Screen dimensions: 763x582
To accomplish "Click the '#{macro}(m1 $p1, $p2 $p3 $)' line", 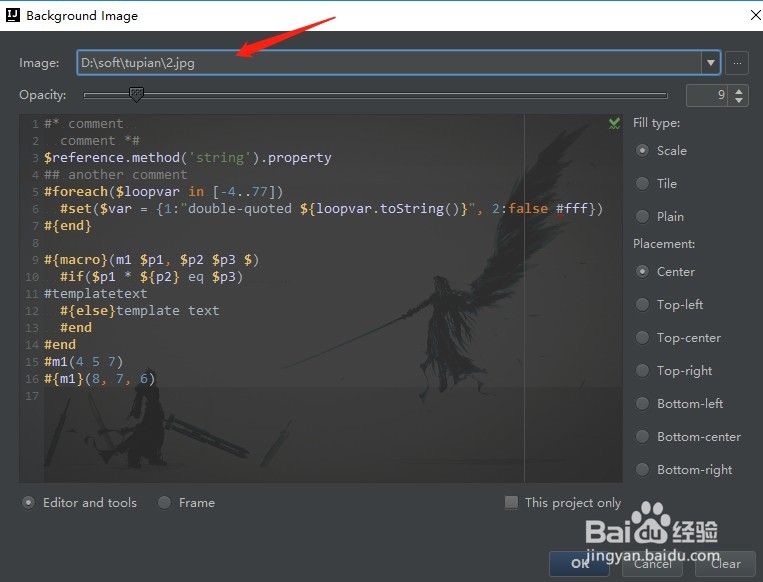I will 151,259.
